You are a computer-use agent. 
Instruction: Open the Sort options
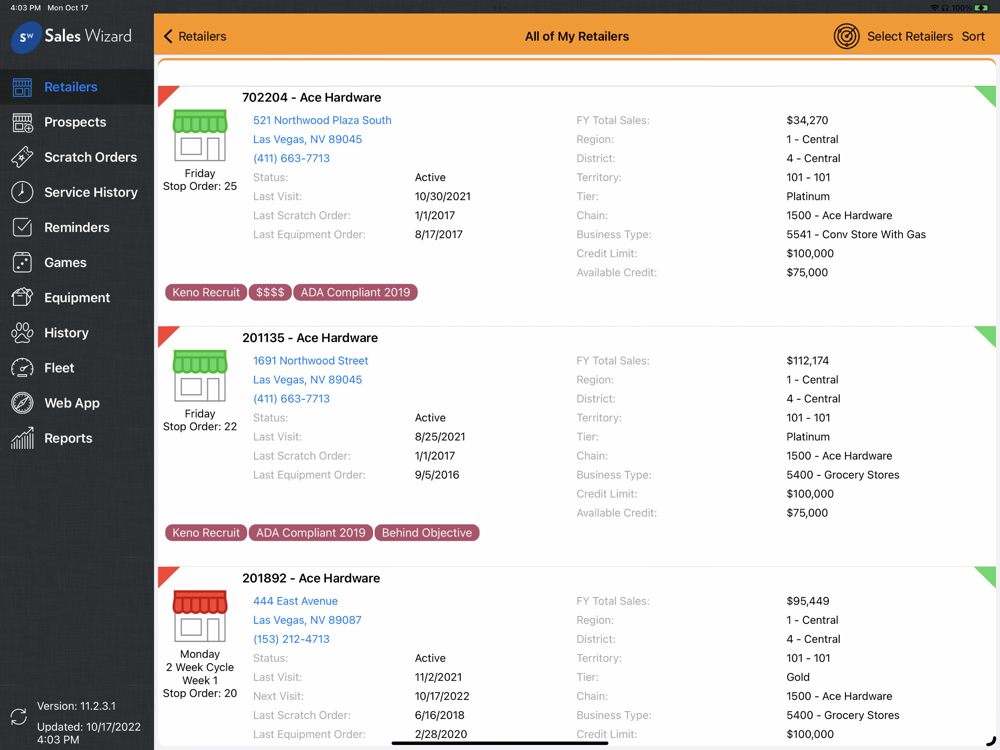[x=973, y=36]
